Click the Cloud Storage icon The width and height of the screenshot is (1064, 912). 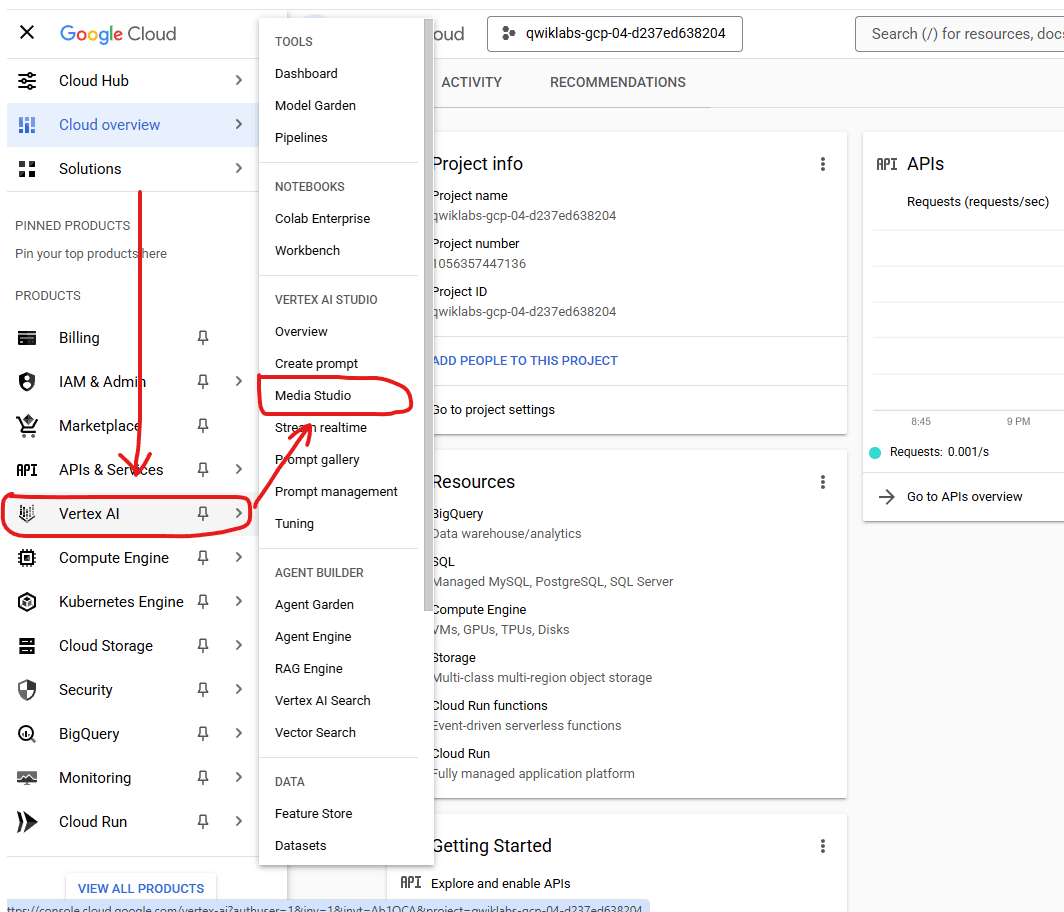pyautogui.click(x=27, y=646)
